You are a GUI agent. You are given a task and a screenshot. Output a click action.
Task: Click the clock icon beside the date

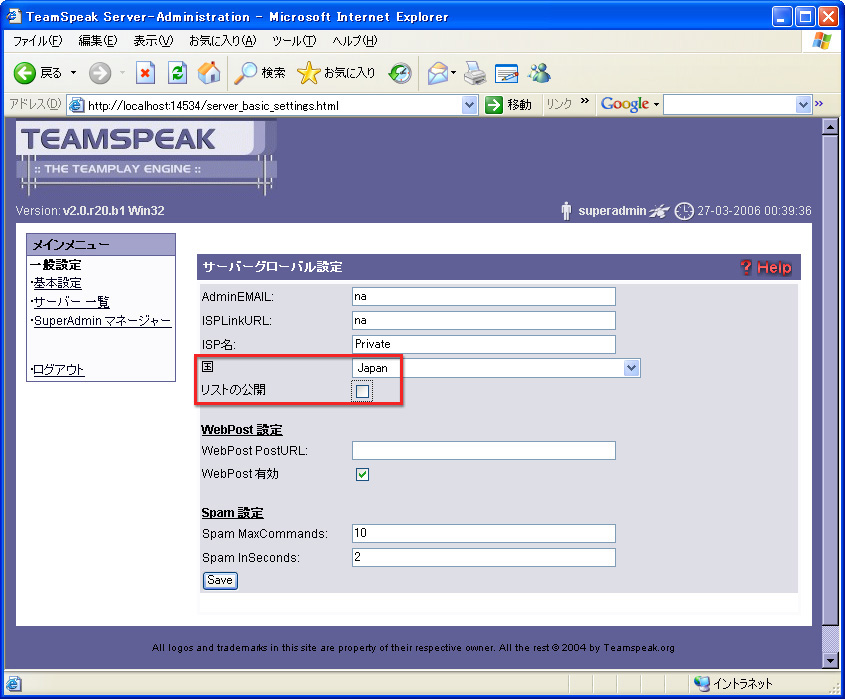pyautogui.click(x=684, y=211)
